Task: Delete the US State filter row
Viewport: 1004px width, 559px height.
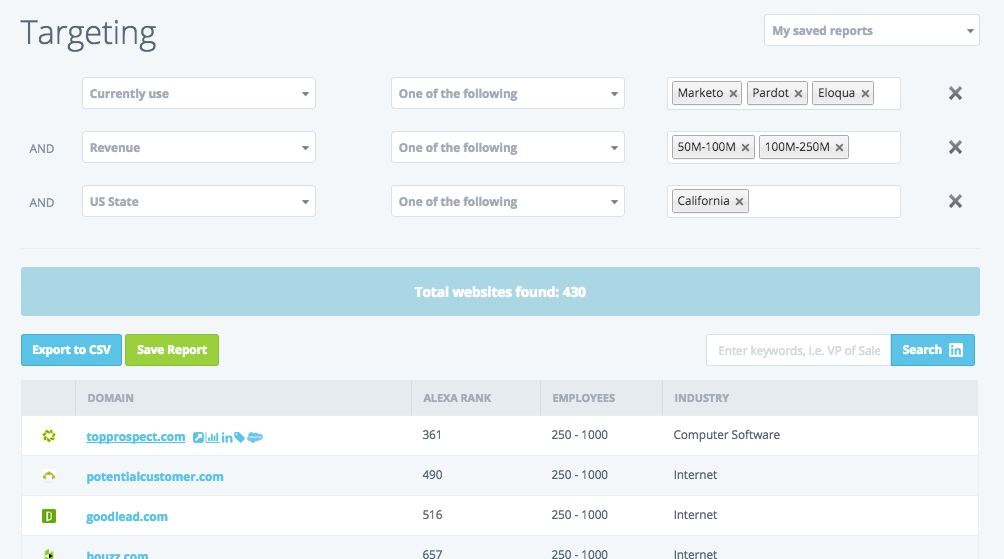Action: pos(955,201)
